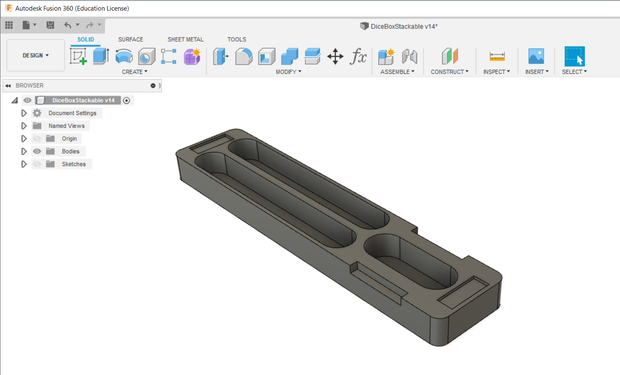
Task: Open the CONSTRUCT menu label
Action: 450,72
